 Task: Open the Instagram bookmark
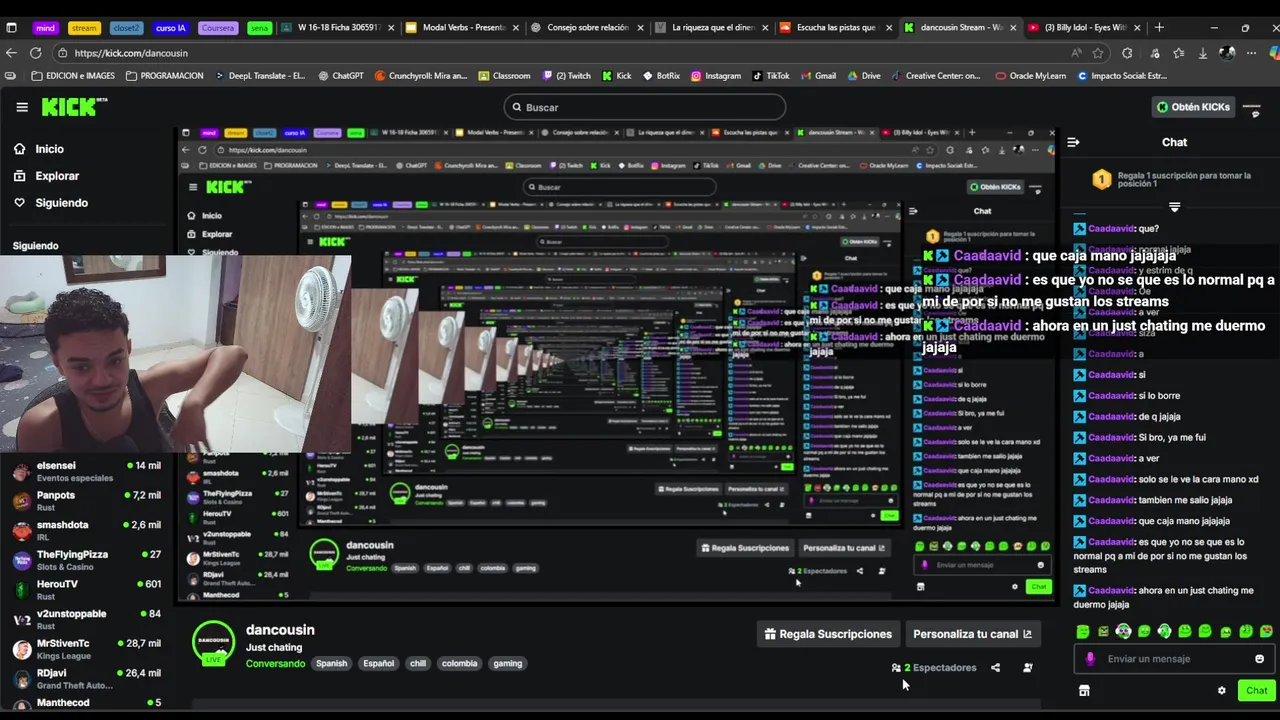[x=716, y=76]
